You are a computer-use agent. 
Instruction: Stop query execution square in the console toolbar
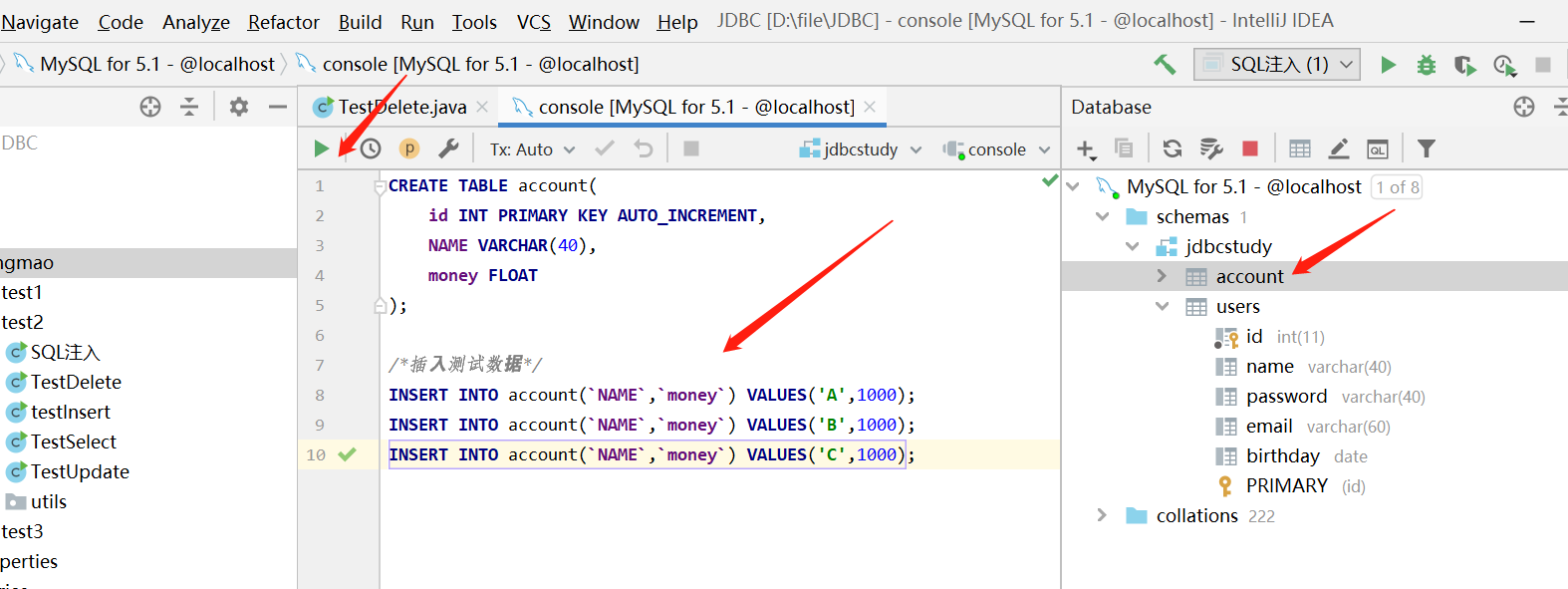[690, 148]
